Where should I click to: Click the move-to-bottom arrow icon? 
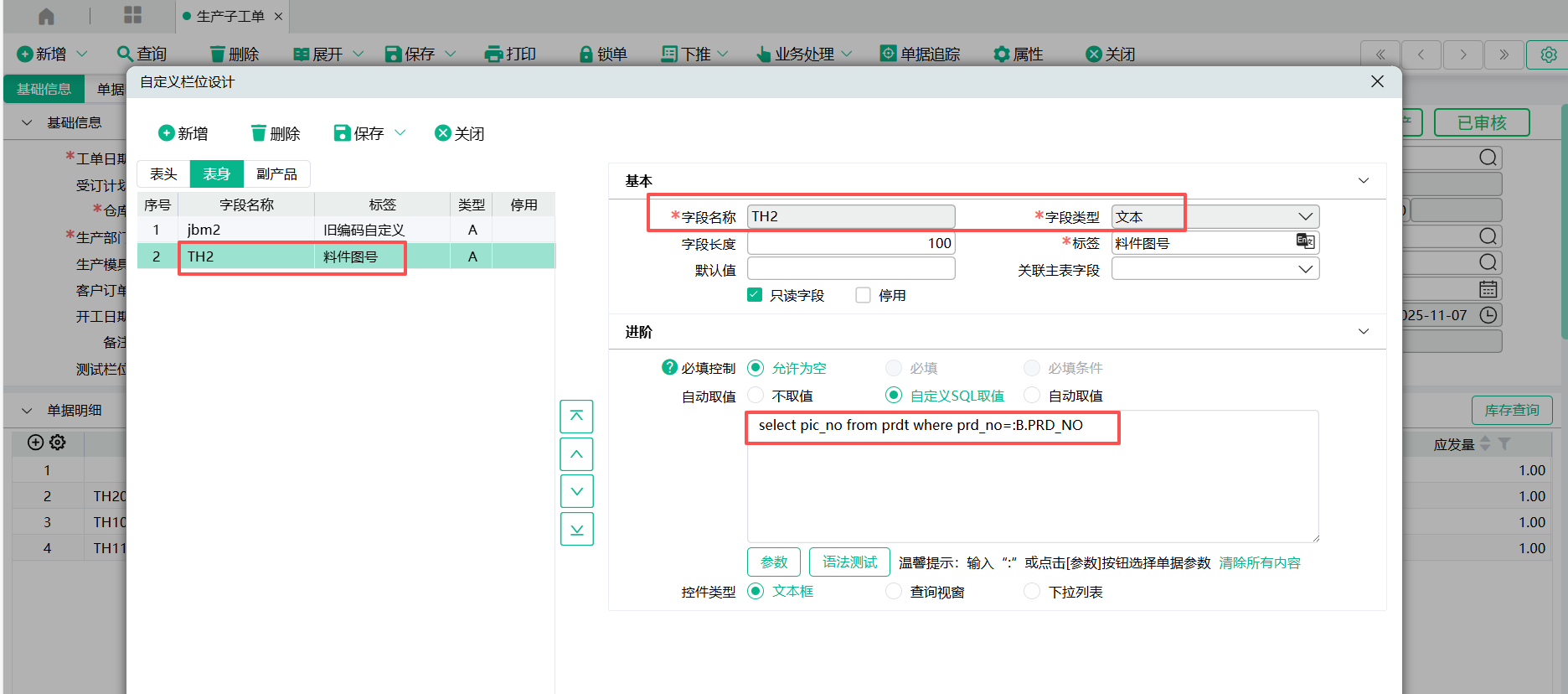click(576, 529)
